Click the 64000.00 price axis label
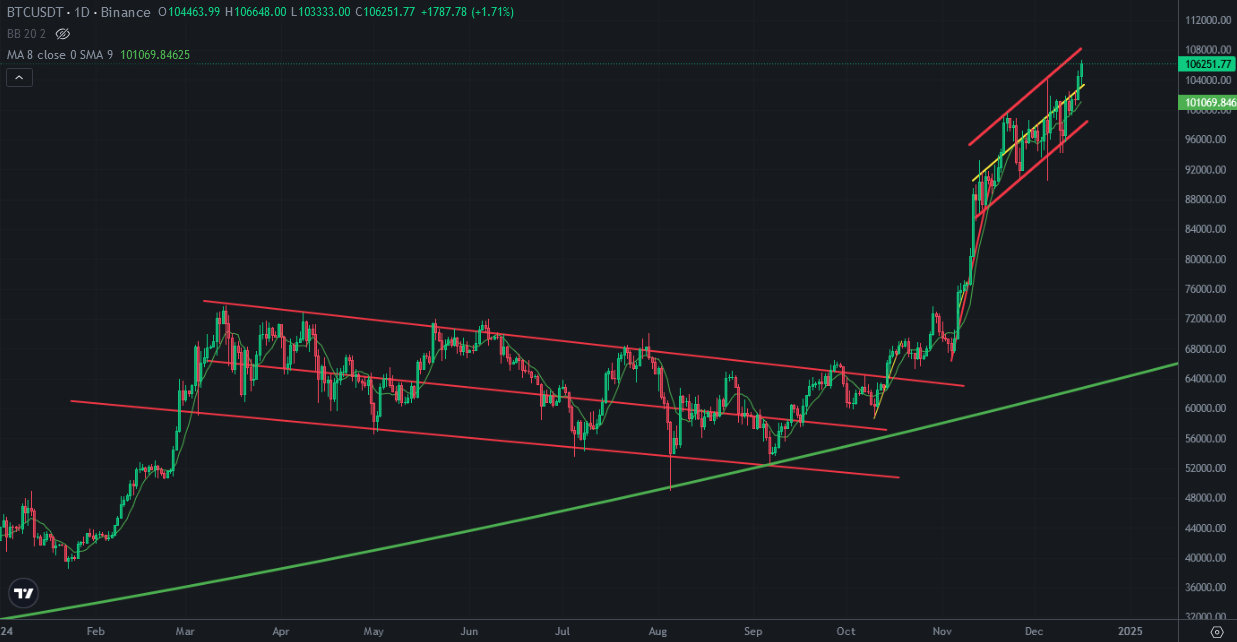 [1208, 379]
